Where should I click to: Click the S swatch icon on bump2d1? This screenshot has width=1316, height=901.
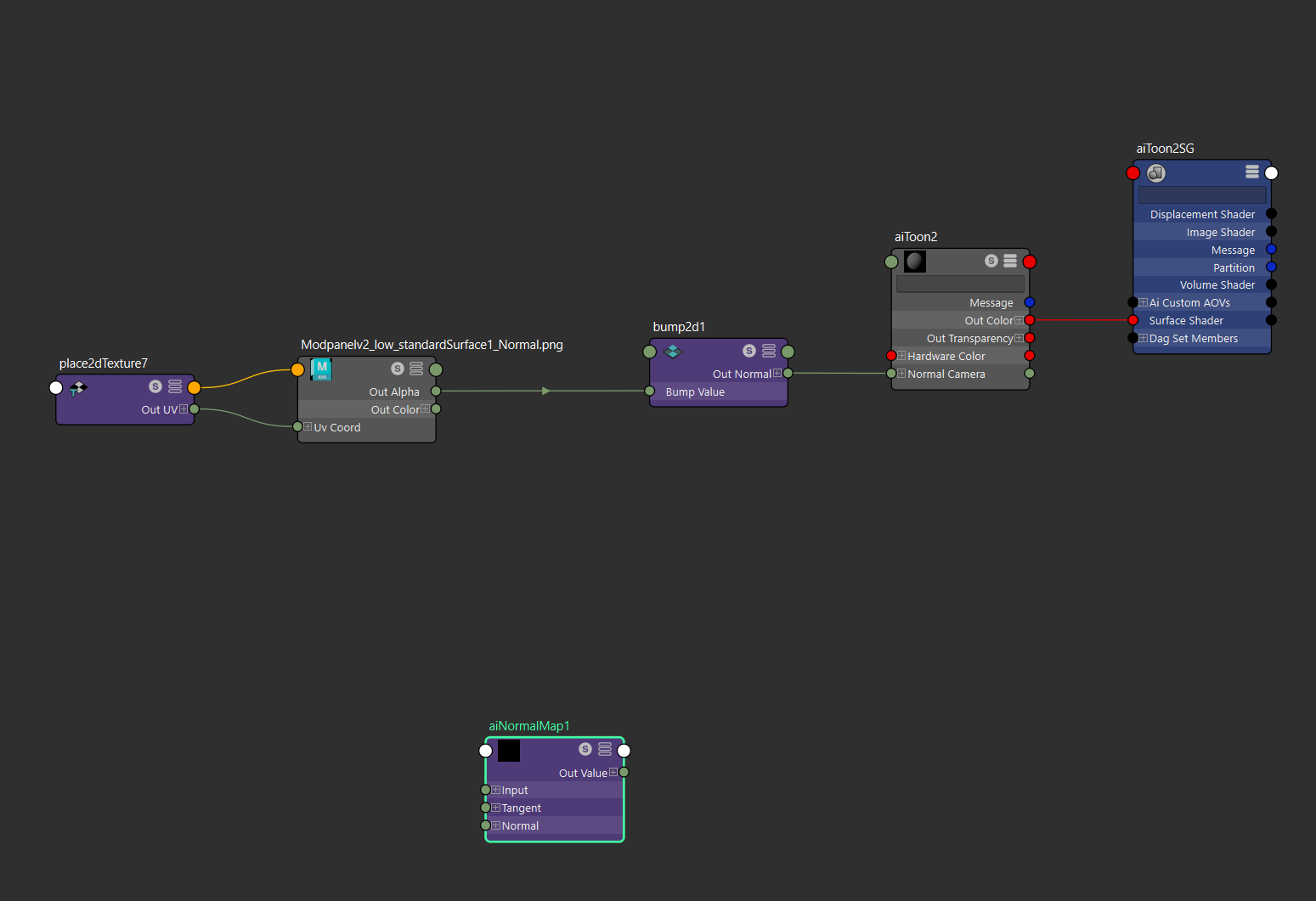[748, 350]
